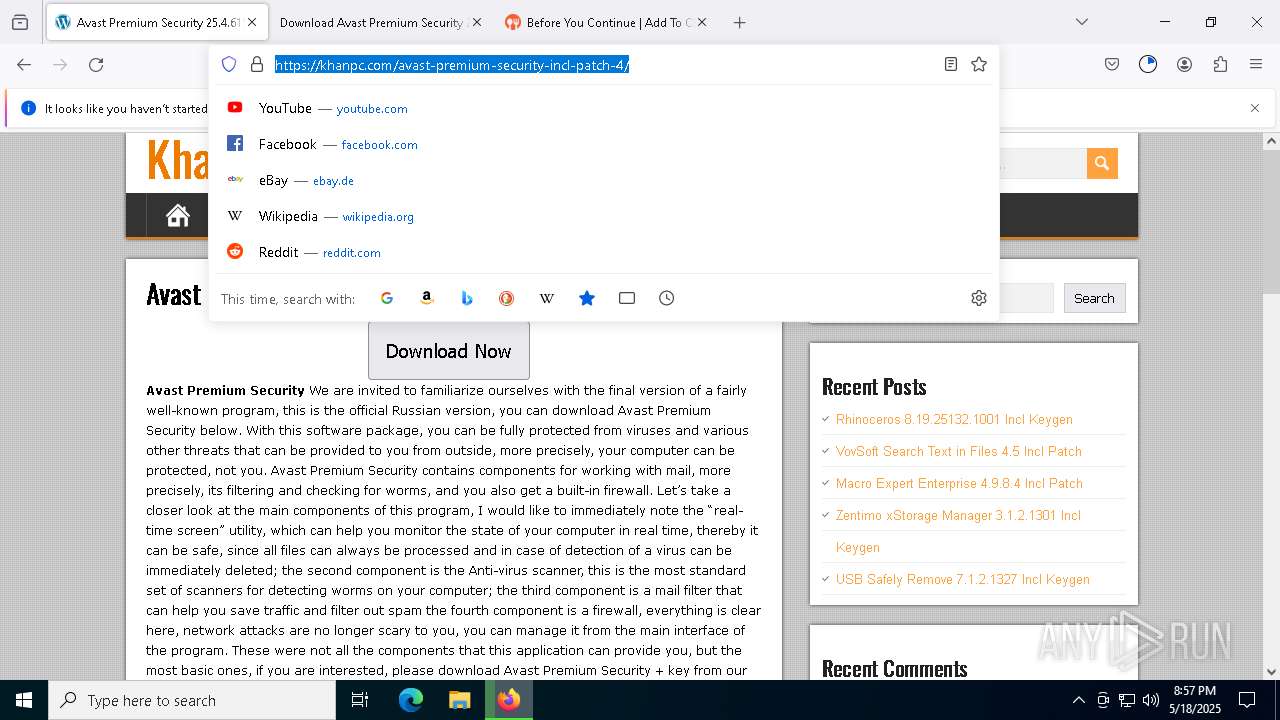
Task: Click page scrollbar down arrow
Action: tap(1272, 672)
